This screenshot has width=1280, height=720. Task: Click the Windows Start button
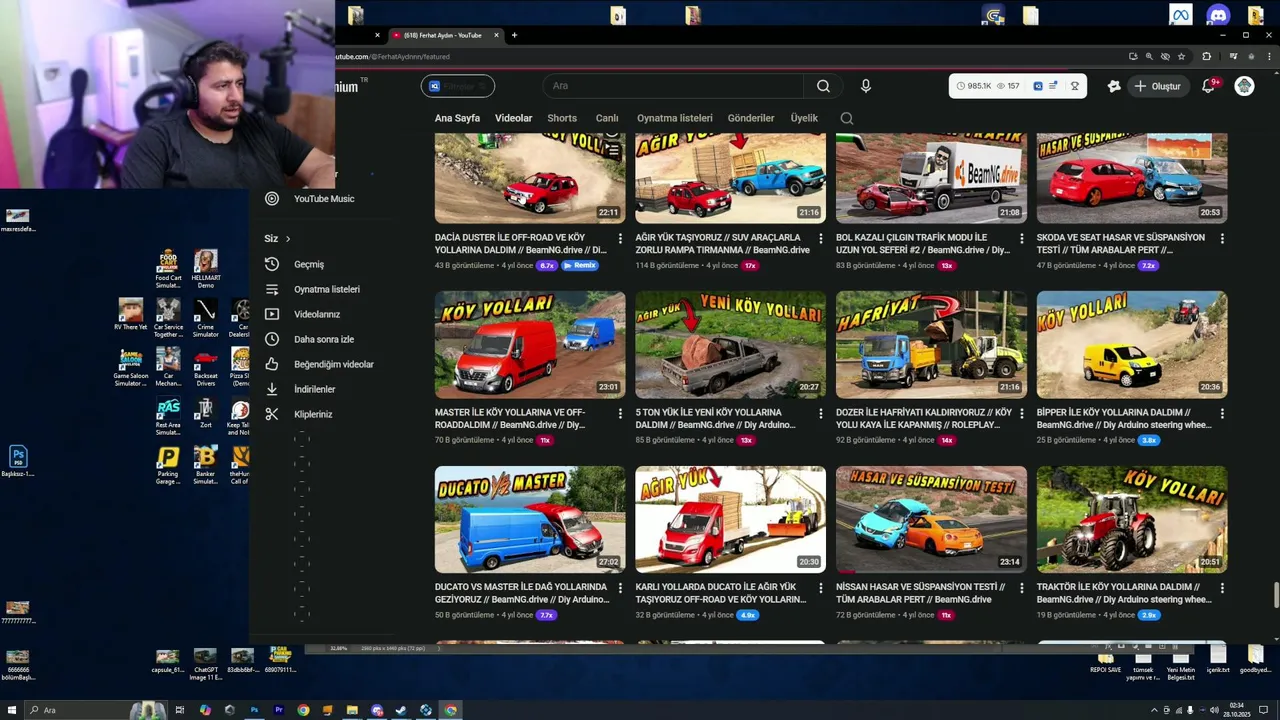[11, 710]
